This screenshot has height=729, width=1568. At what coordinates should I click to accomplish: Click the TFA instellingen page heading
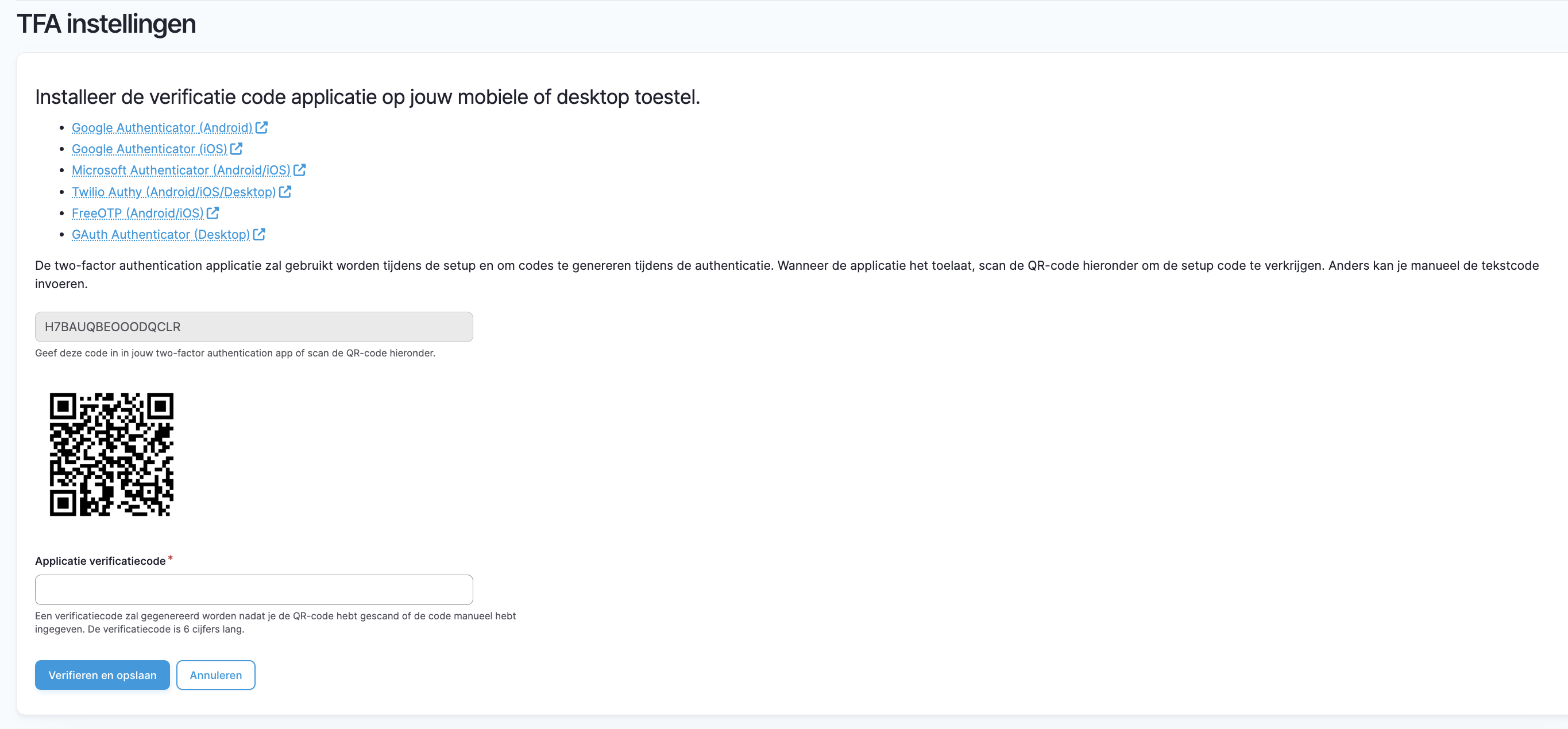coord(106,24)
